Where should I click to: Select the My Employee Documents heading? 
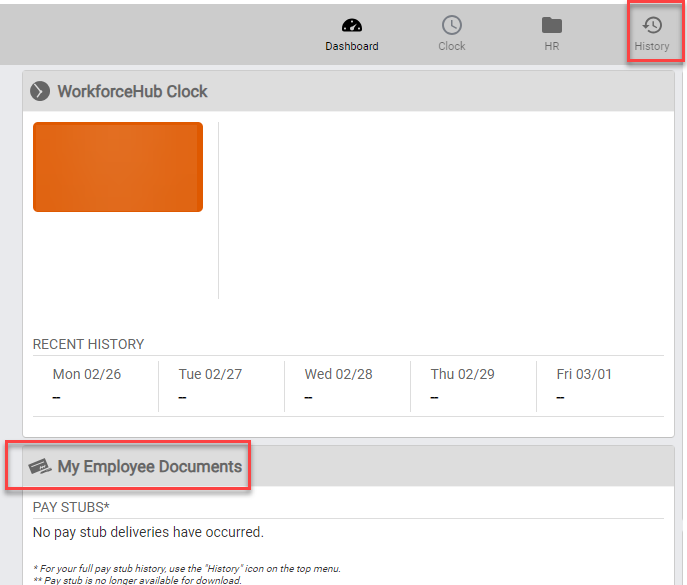coord(149,467)
